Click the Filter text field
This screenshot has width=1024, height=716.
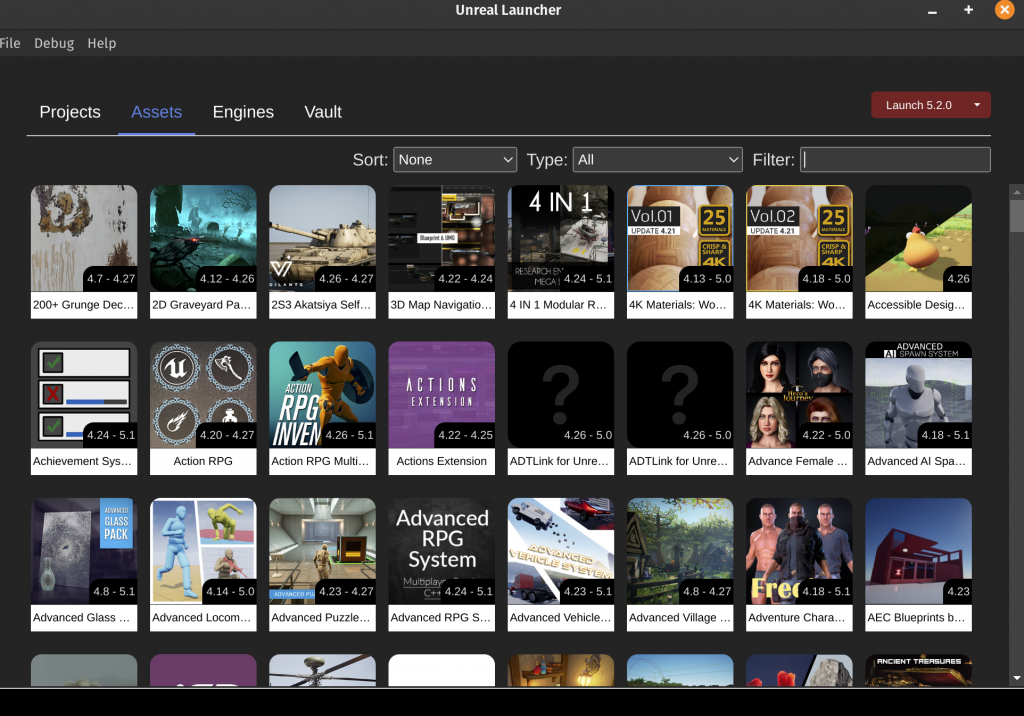(895, 159)
